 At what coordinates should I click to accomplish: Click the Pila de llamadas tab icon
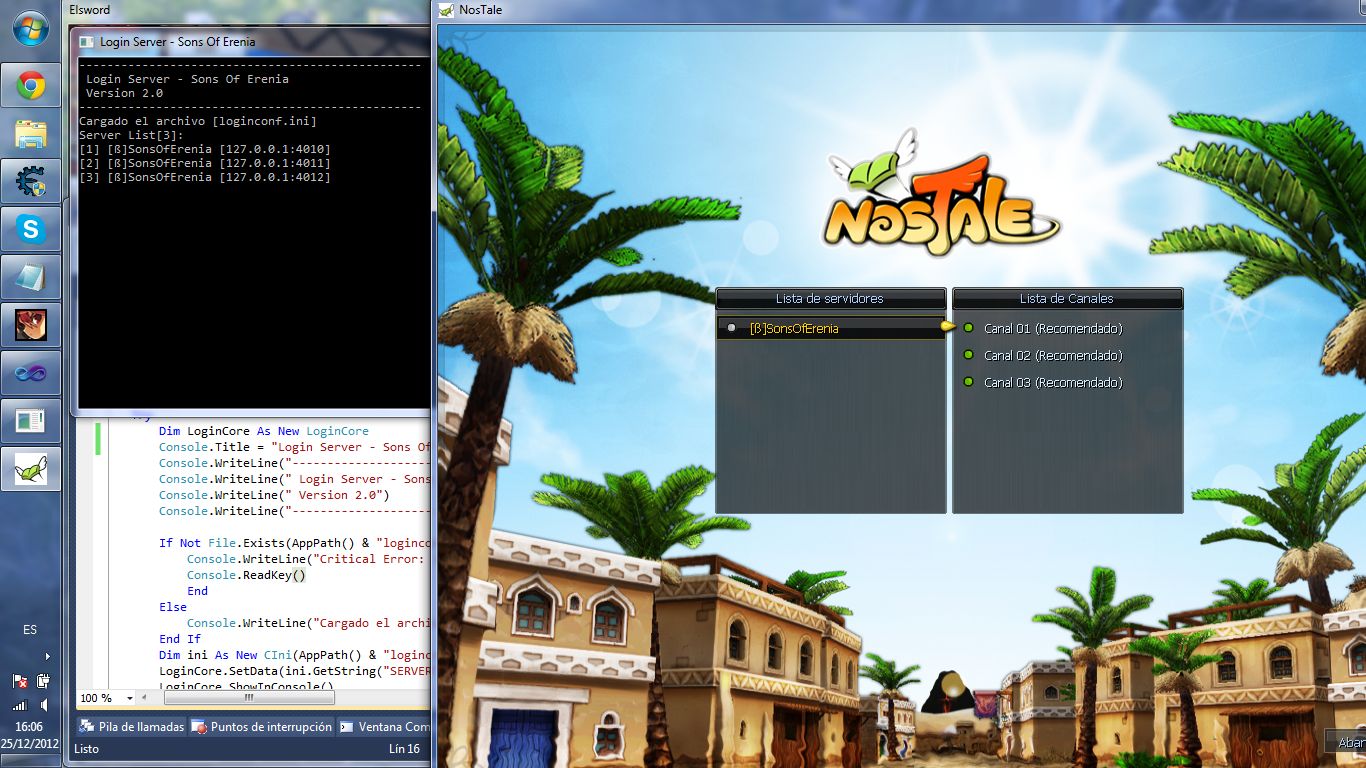coord(88,727)
